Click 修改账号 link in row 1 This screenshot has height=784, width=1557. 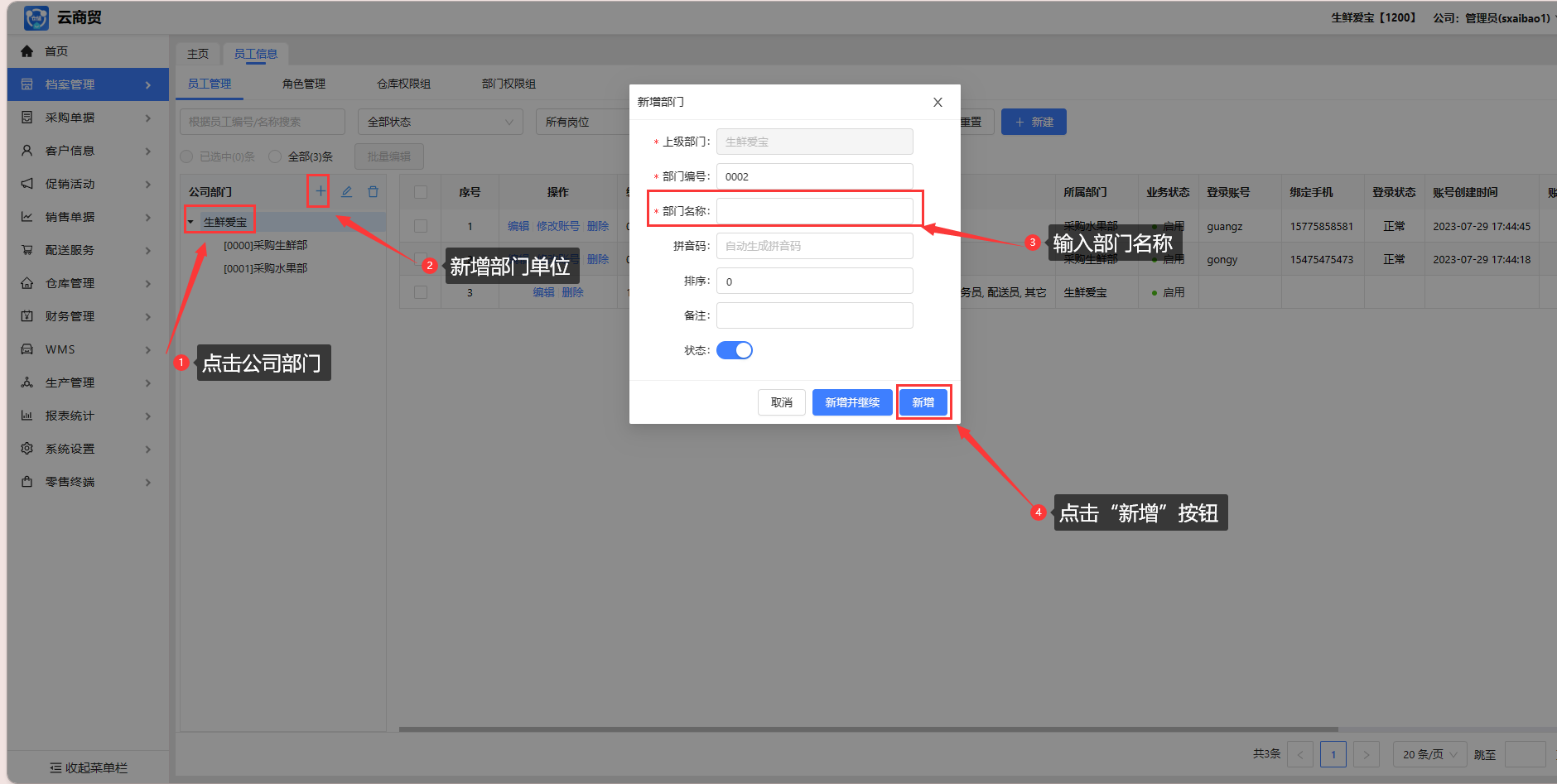point(558,226)
